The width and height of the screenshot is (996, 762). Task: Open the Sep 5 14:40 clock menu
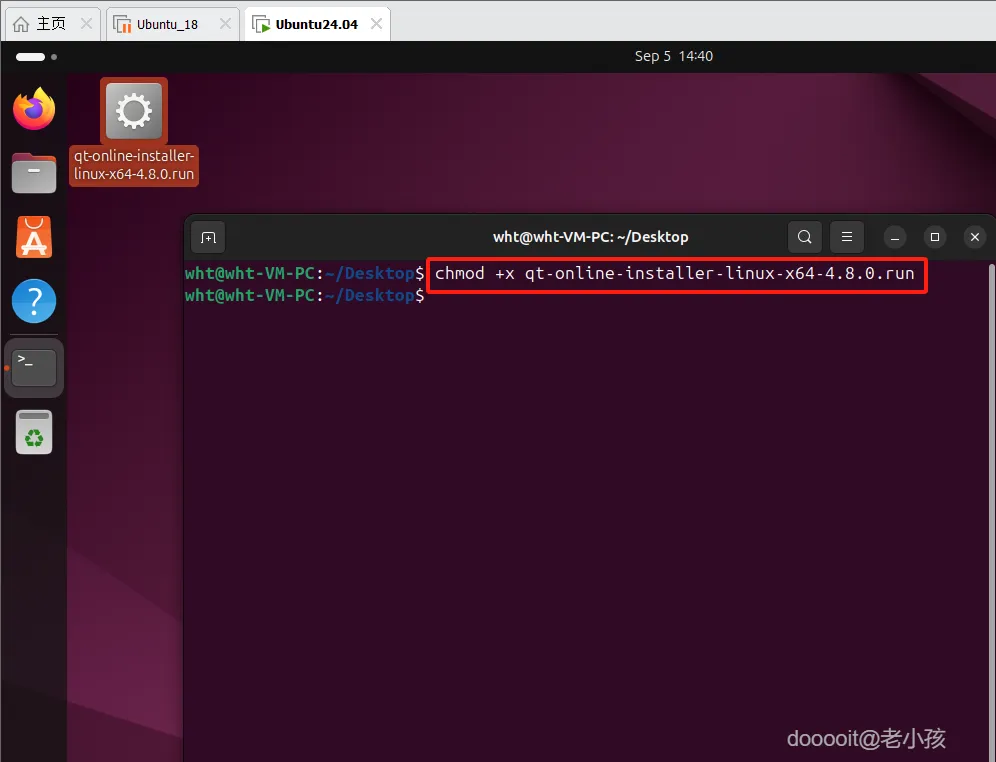click(673, 56)
